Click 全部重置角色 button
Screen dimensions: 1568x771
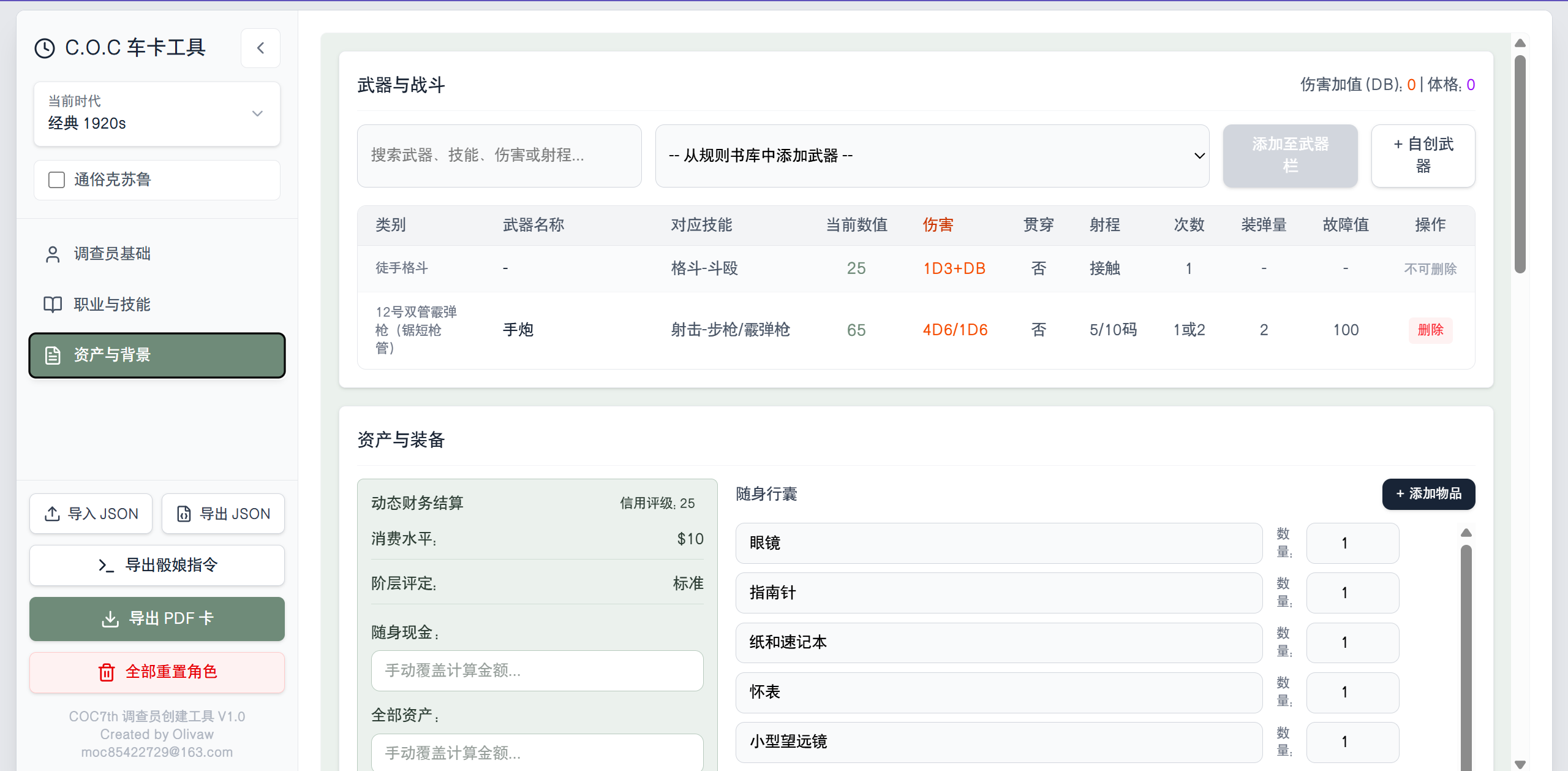point(157,672)
